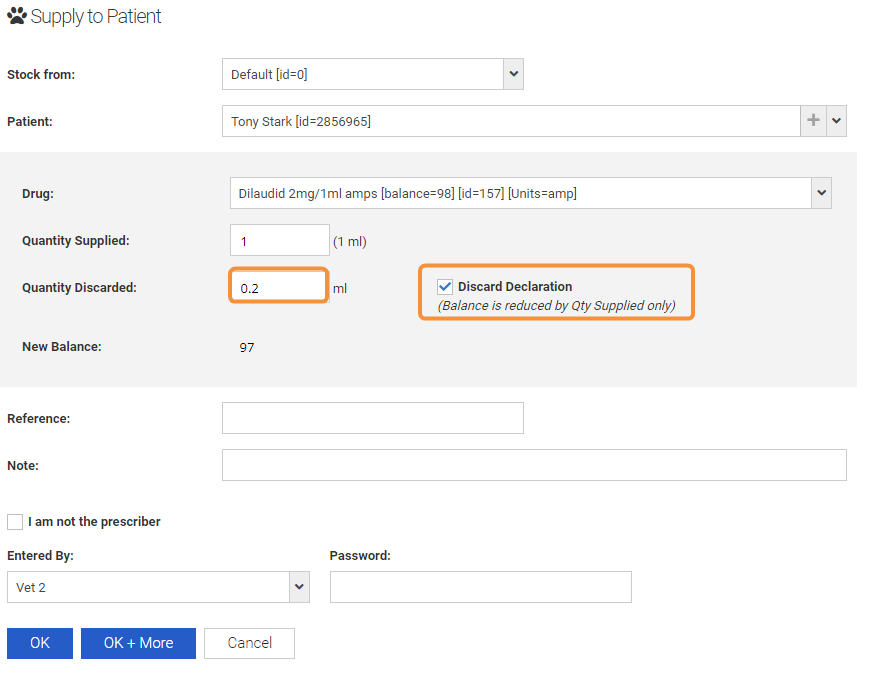
Task: Click the Quantity Discarded field
Action: pyautogui.click(x=279, y=288)
